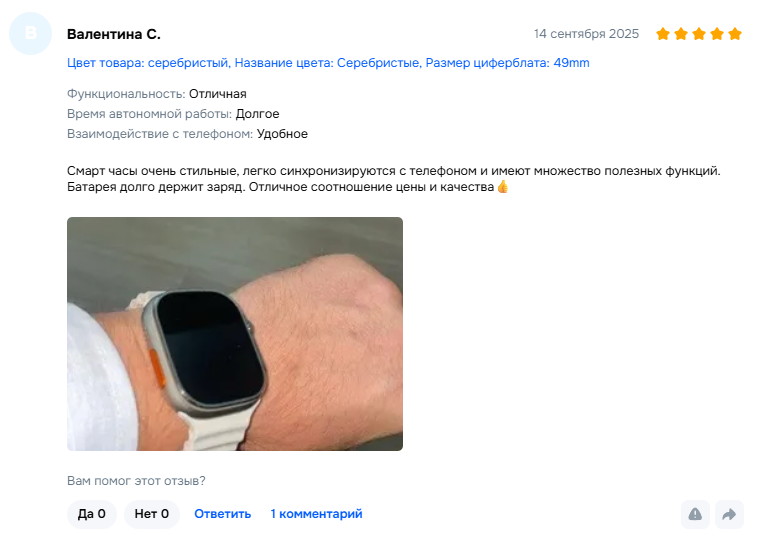This screenshot has width=760, height=540.
Task: Click the 'Ответить' reply link
Action: (x=222, y=514)
